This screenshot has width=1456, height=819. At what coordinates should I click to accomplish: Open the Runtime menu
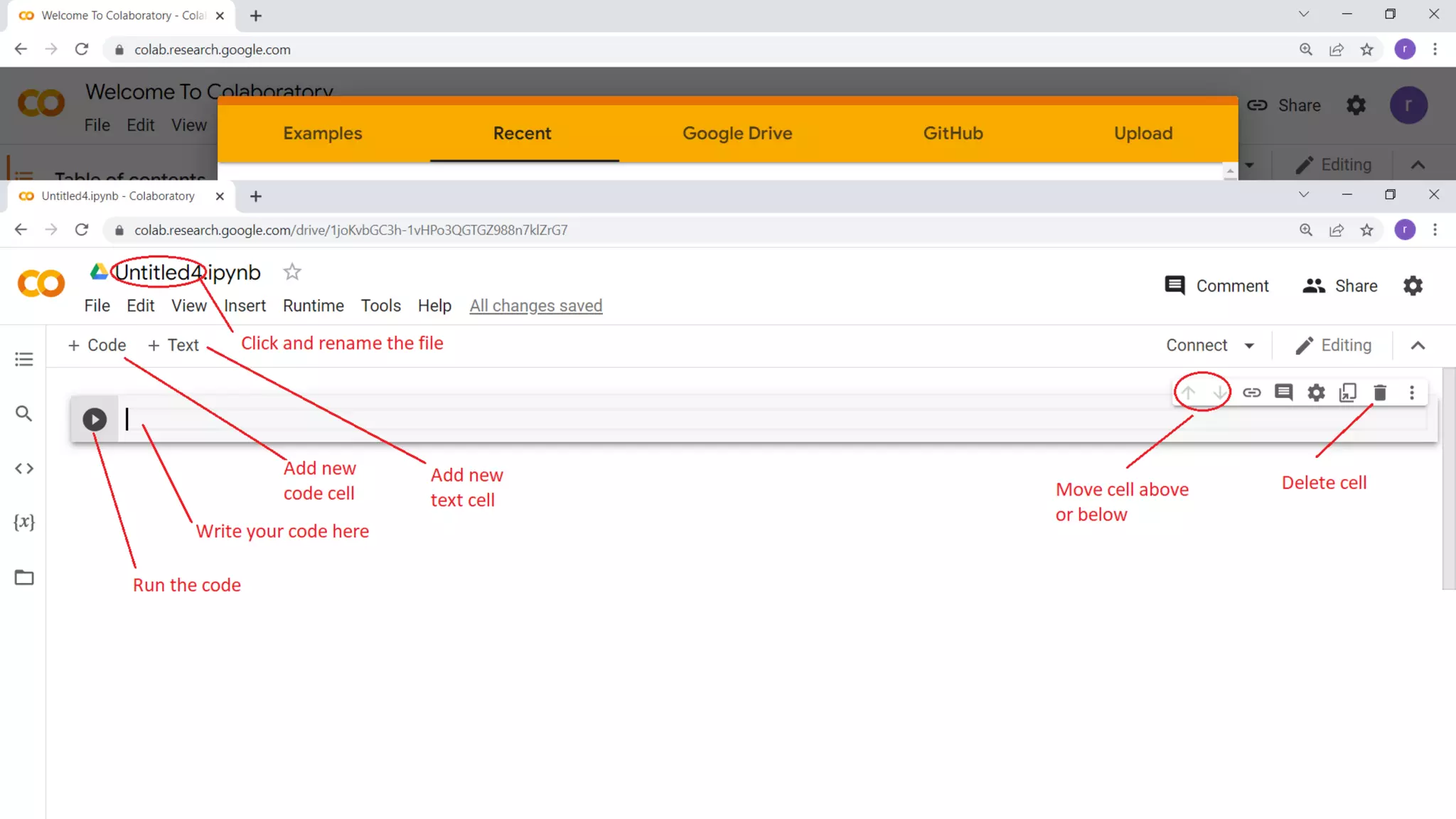[314, 306]
